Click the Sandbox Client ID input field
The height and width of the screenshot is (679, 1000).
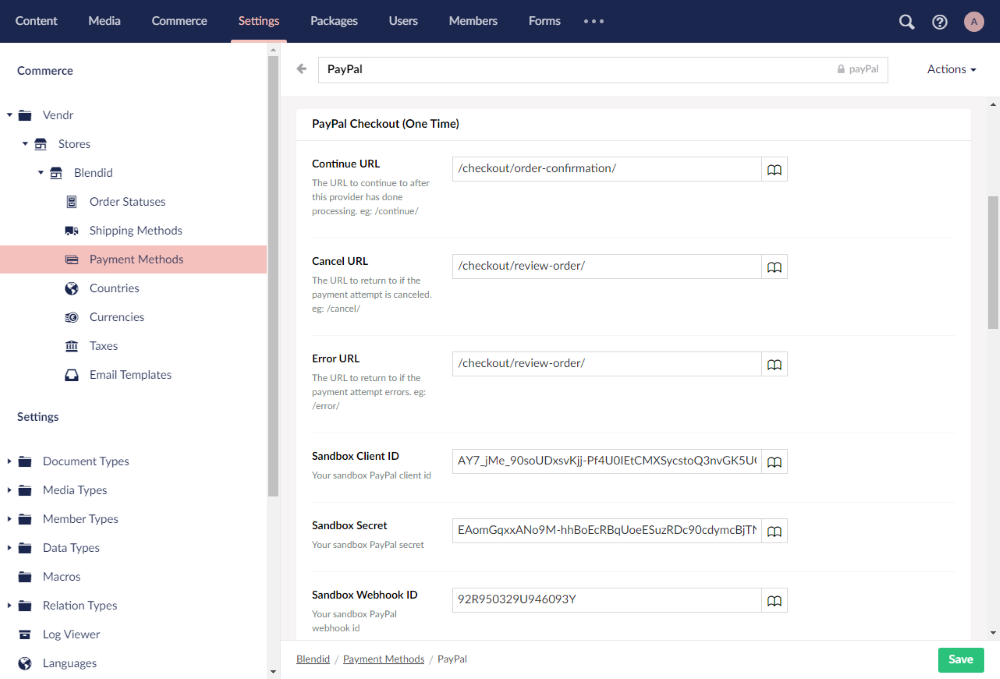[606, 461]
